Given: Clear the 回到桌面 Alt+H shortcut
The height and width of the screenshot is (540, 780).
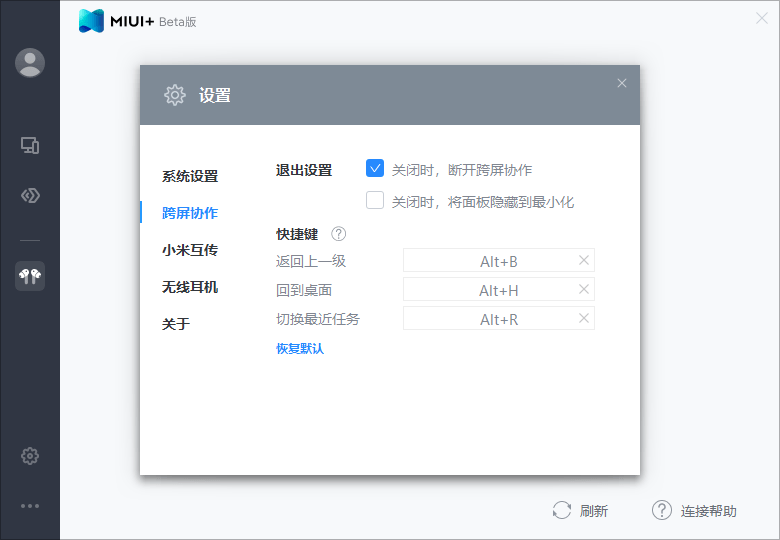Looking at the screenshot, I should (585, 290).
